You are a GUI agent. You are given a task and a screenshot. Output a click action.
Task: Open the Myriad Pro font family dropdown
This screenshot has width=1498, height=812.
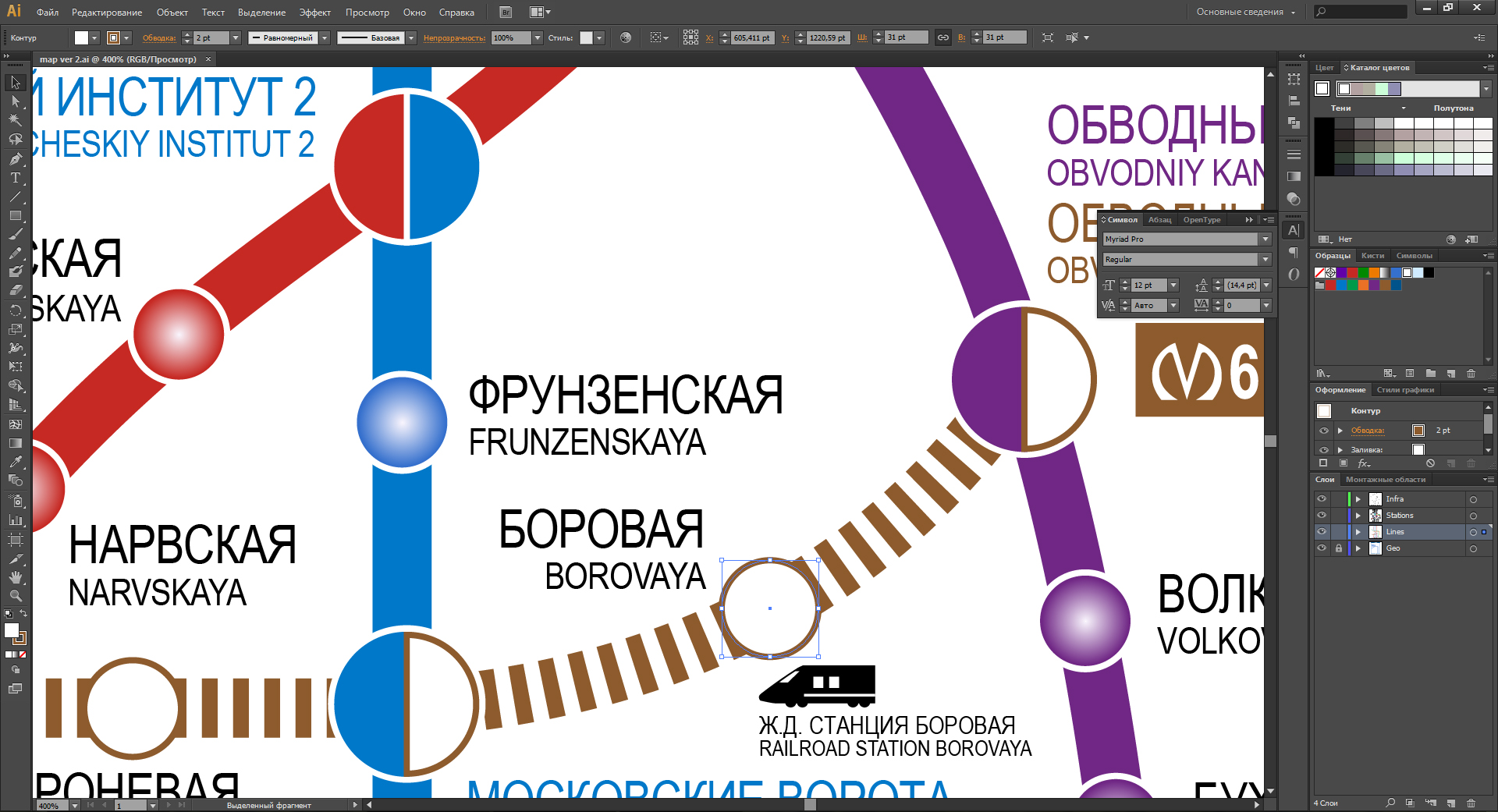pos(1265,239)
